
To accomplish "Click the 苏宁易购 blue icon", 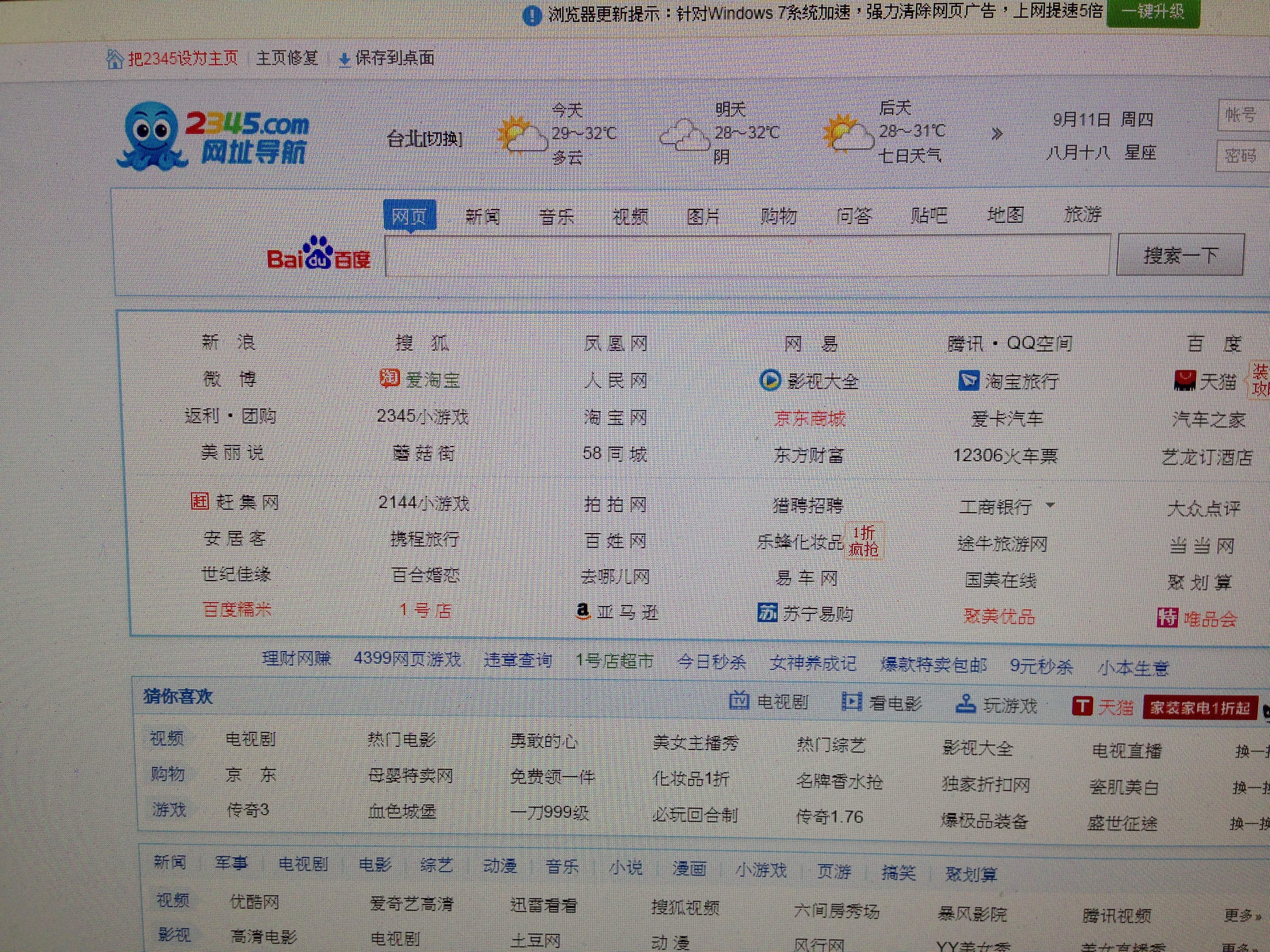I will [x=768, y=612].
